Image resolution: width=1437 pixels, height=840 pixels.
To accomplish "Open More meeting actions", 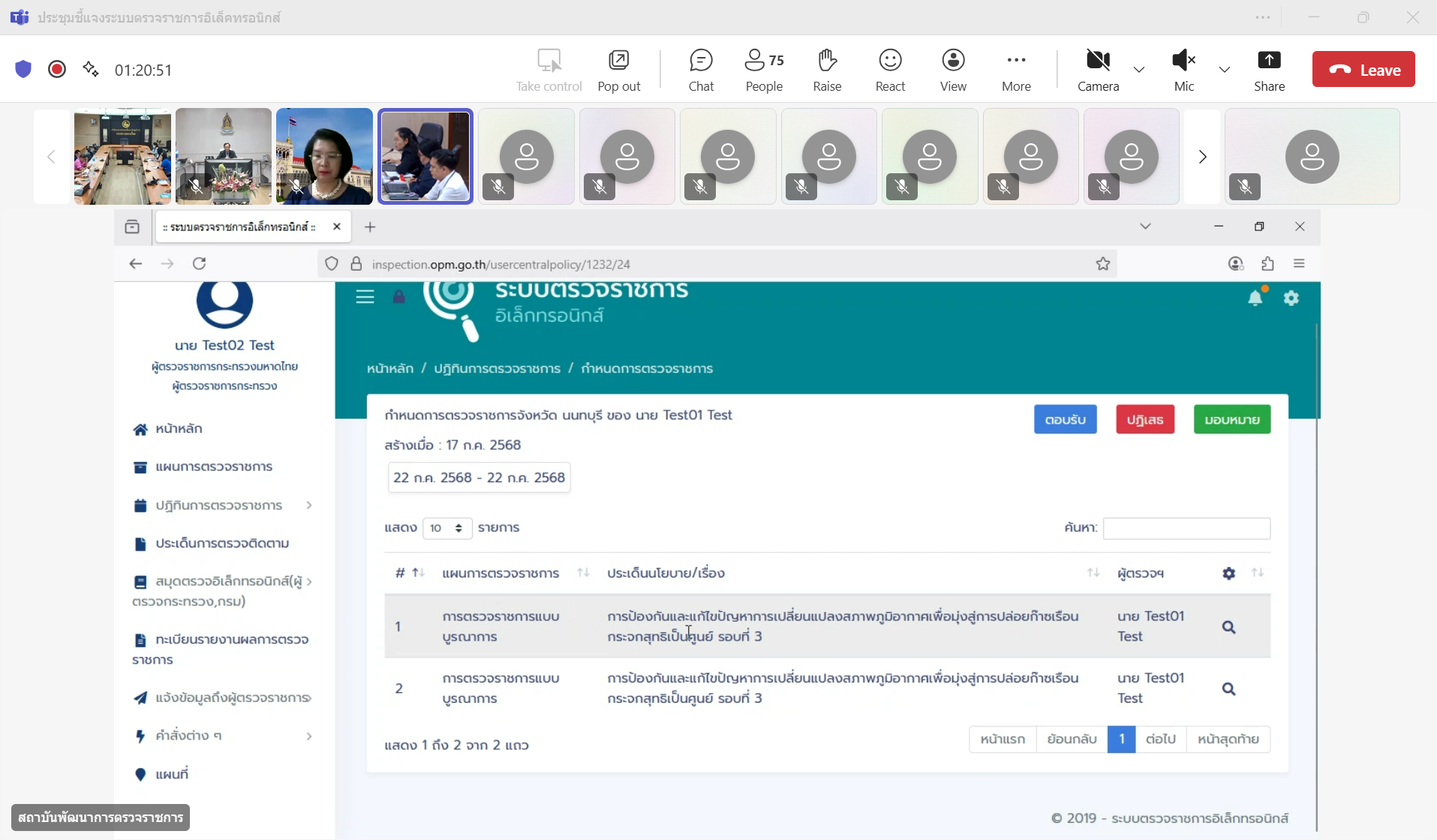I will point(1016,70).
